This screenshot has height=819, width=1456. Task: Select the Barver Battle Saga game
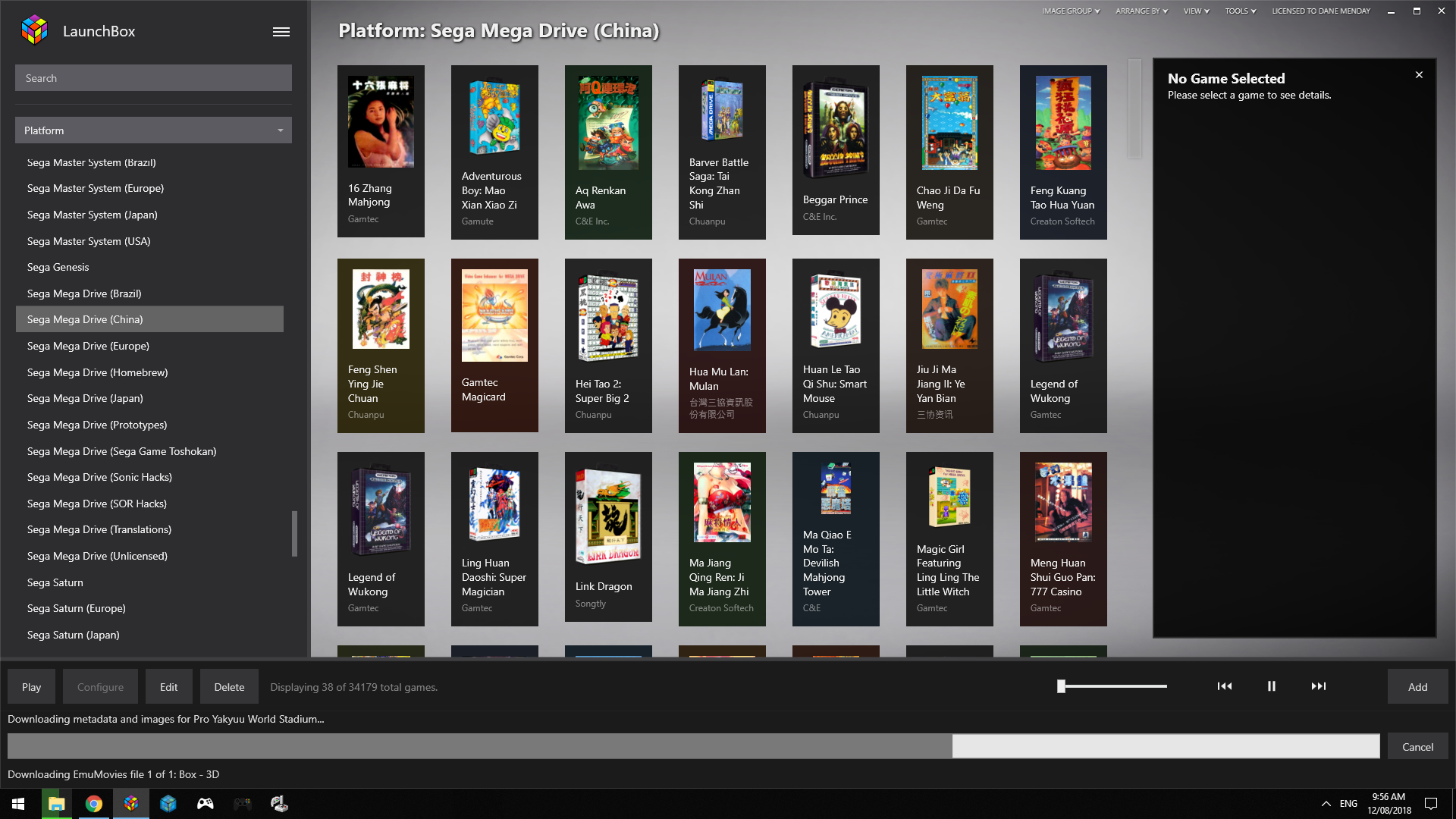722,152
